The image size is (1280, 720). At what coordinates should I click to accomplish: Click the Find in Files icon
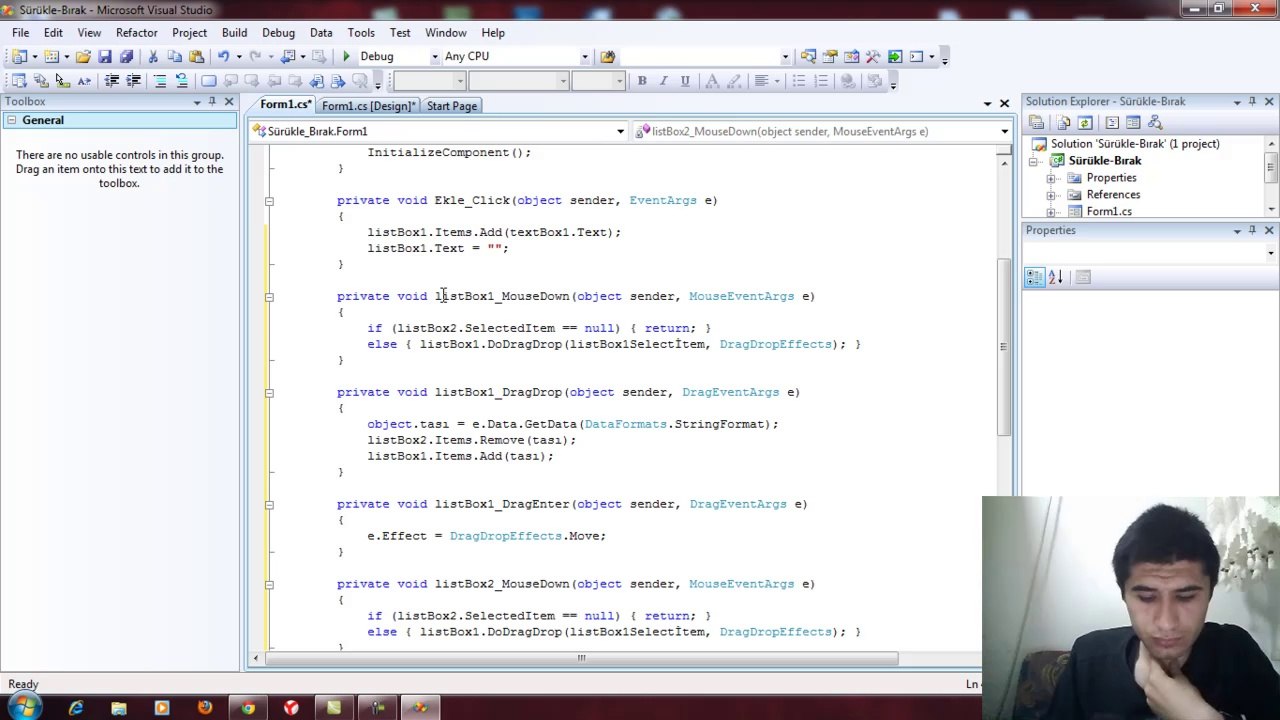[608, 57]
